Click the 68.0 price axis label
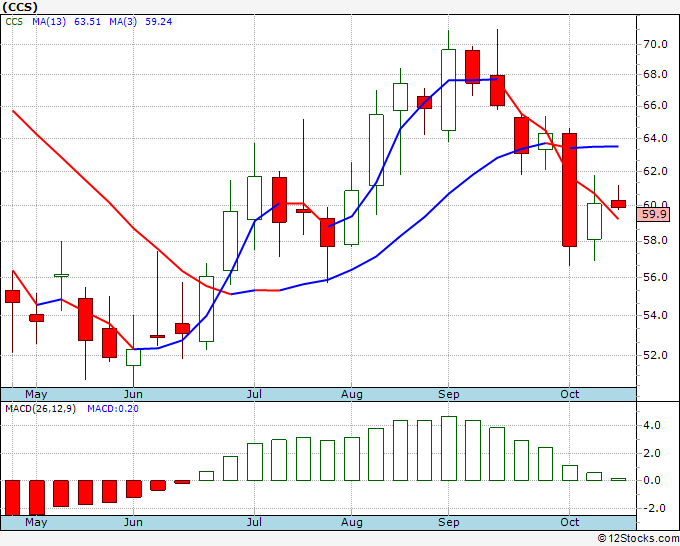The width and height of the screenshot is (680, 546). tap(654, 75)
